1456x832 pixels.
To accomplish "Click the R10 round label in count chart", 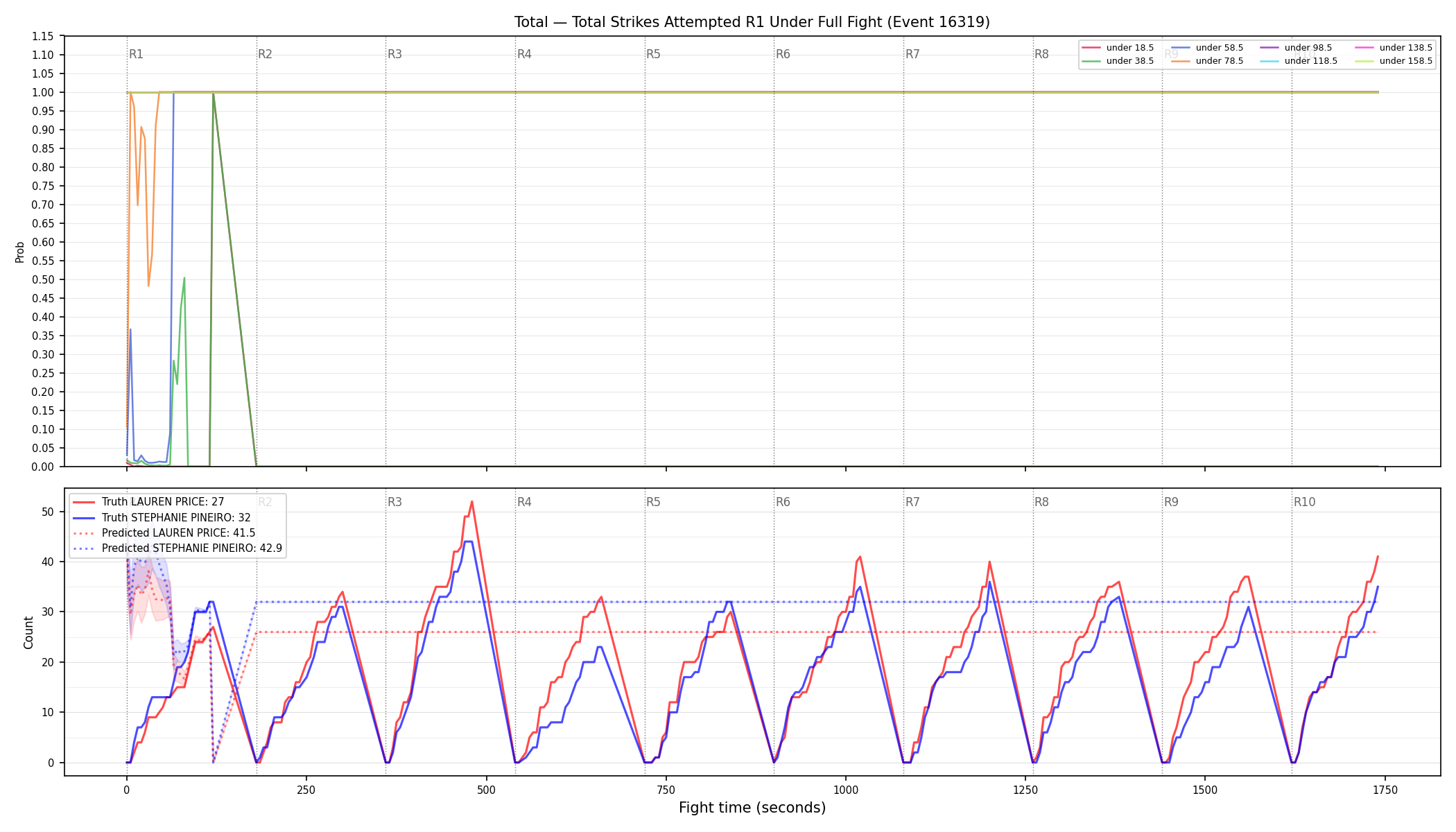I will point(1304,502).
